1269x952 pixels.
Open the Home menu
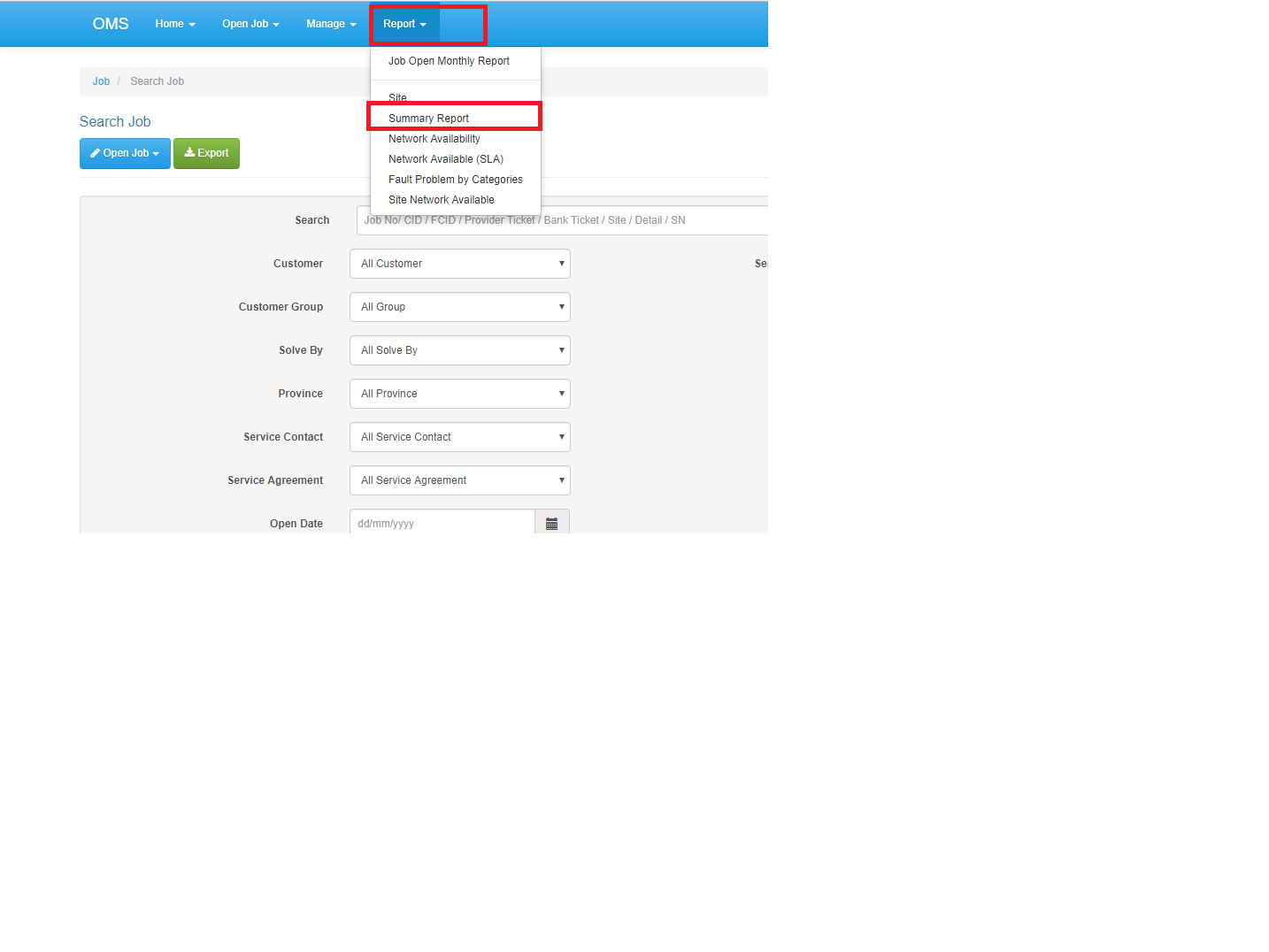pyautogui.click(x=175, y=24)
